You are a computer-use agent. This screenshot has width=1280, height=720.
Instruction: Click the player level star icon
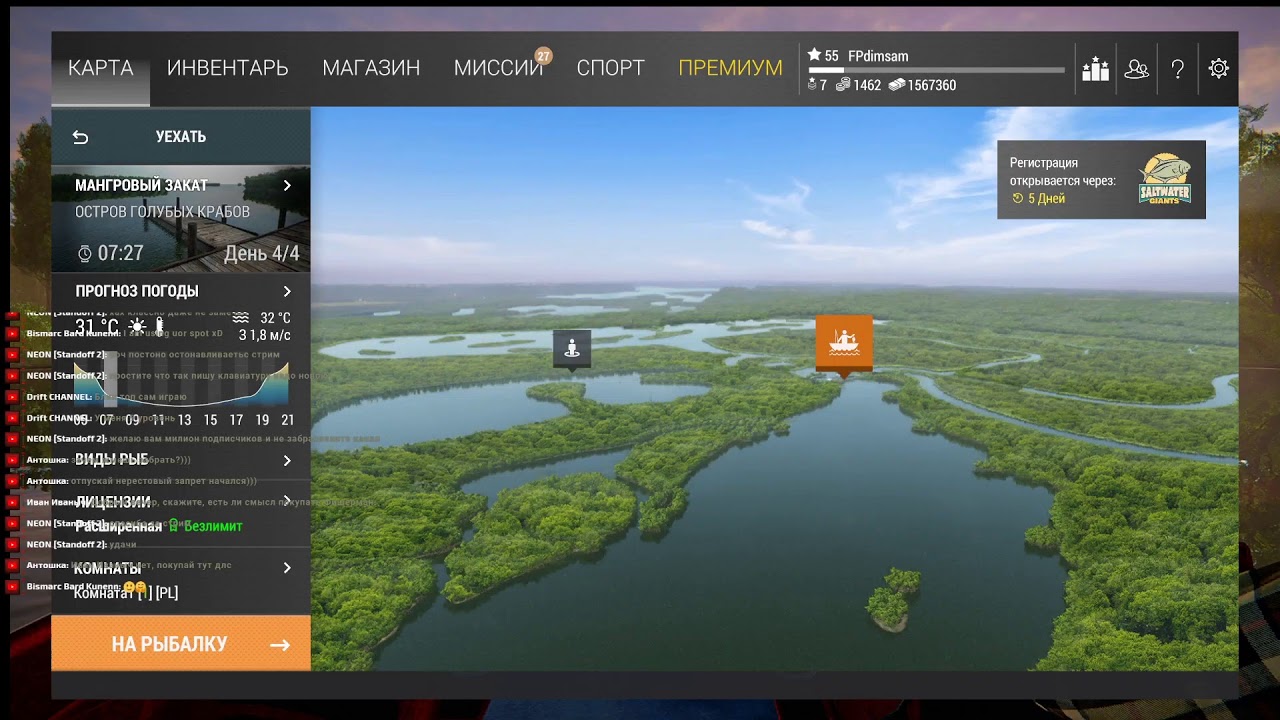click(814, 56)
